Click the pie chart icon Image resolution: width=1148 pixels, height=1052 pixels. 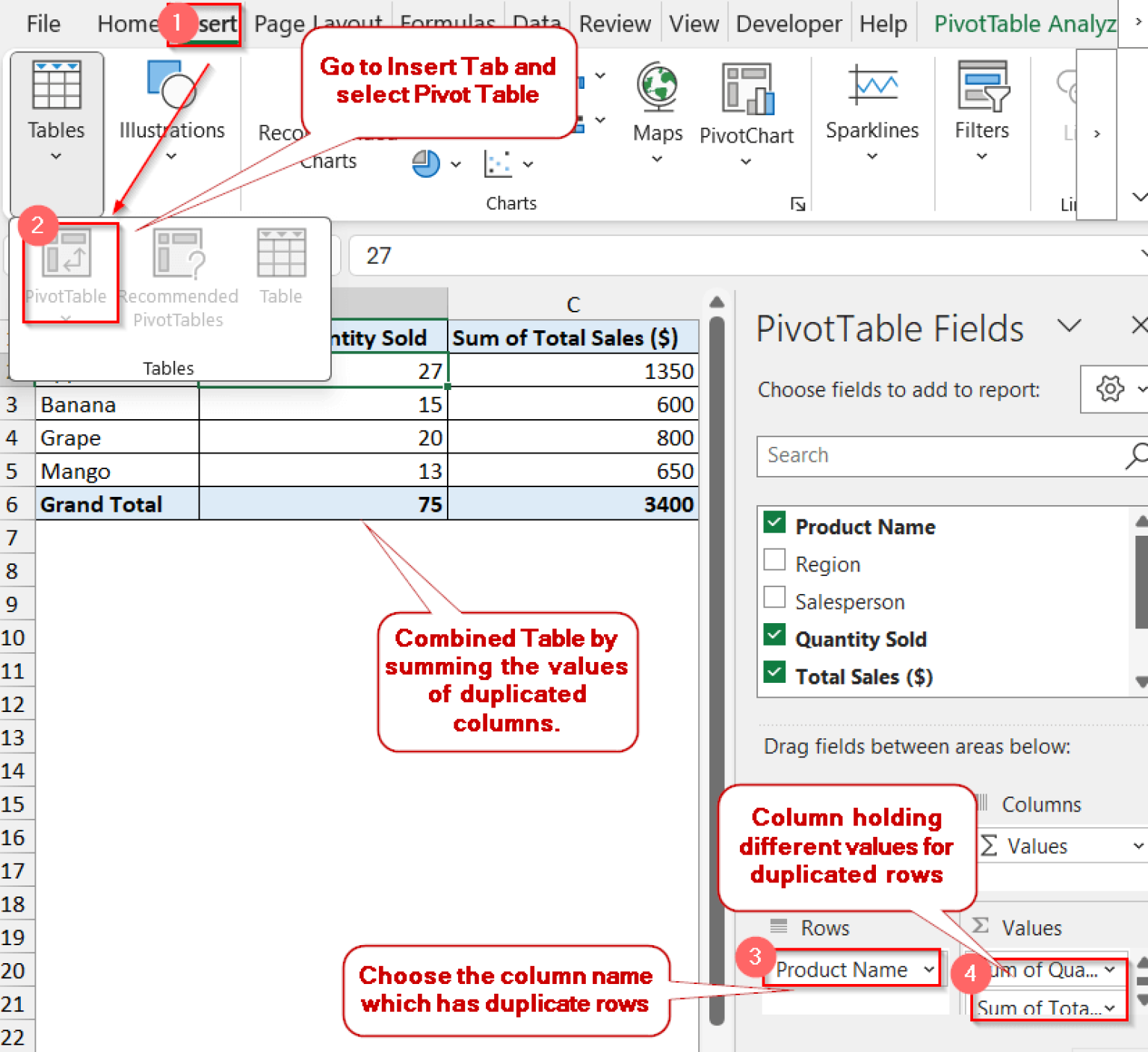[426, 164]
